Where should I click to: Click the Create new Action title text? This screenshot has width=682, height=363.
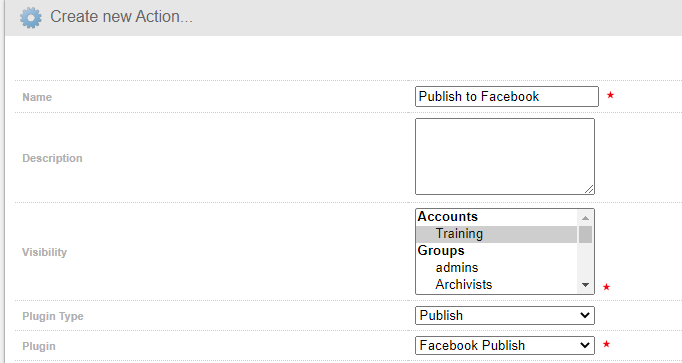tap(121, 17)
